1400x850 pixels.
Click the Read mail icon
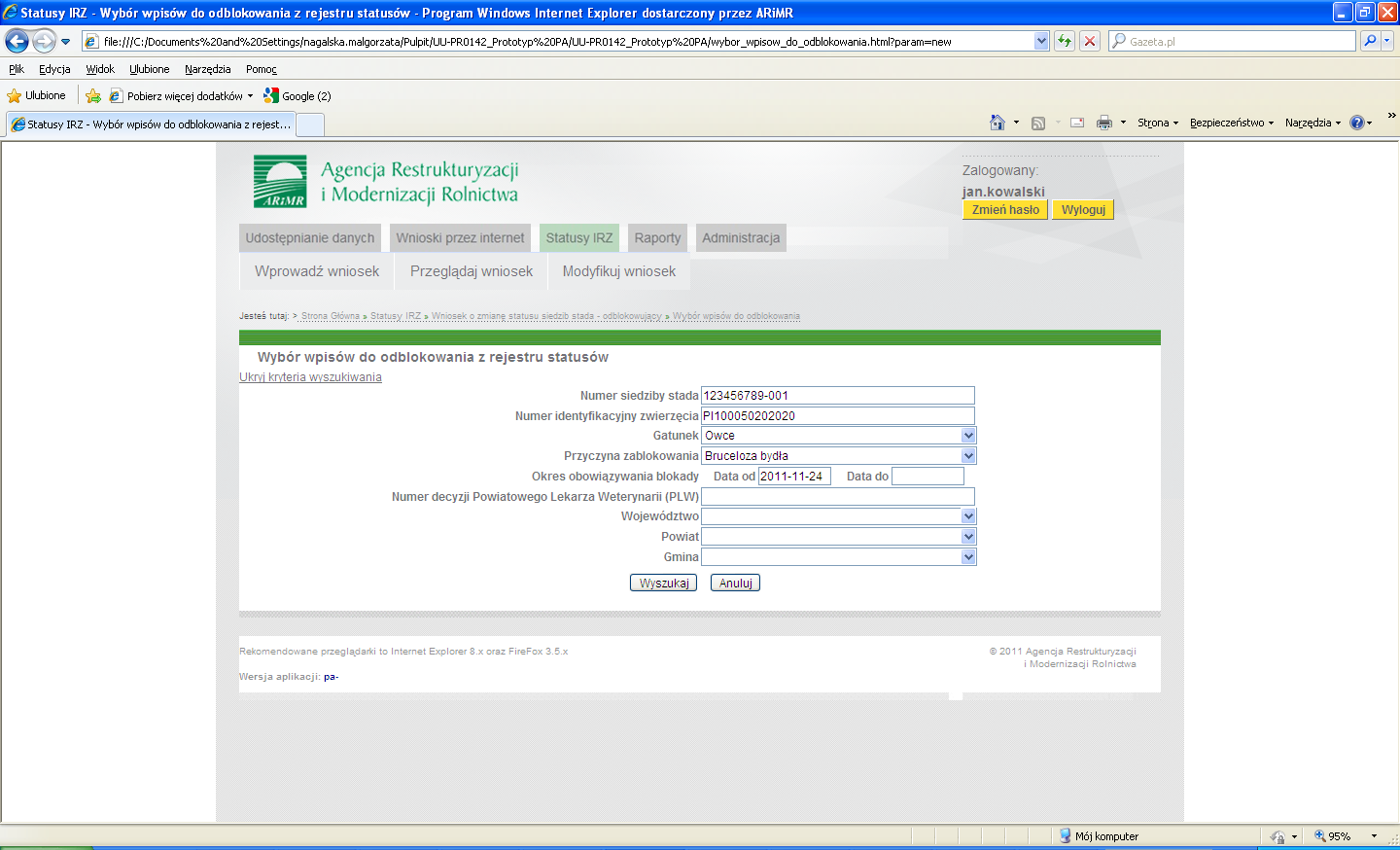[1077, 123]
